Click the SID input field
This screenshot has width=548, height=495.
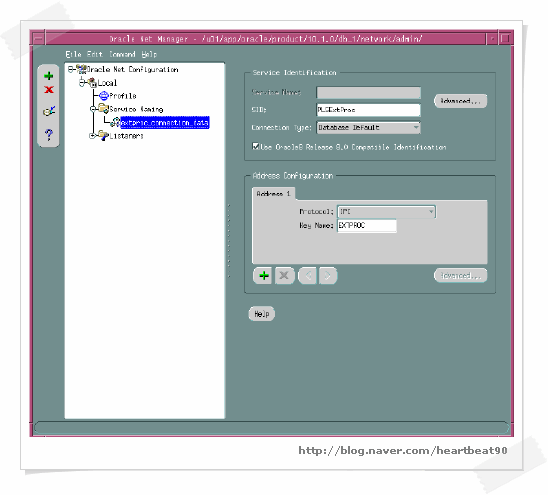click(369, 110)
